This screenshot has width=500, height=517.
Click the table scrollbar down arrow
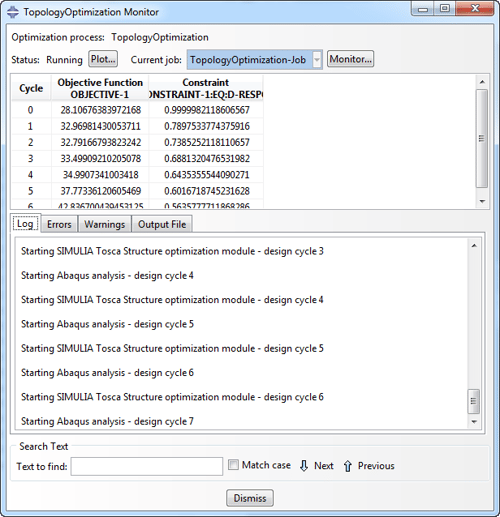pos(482,201)
